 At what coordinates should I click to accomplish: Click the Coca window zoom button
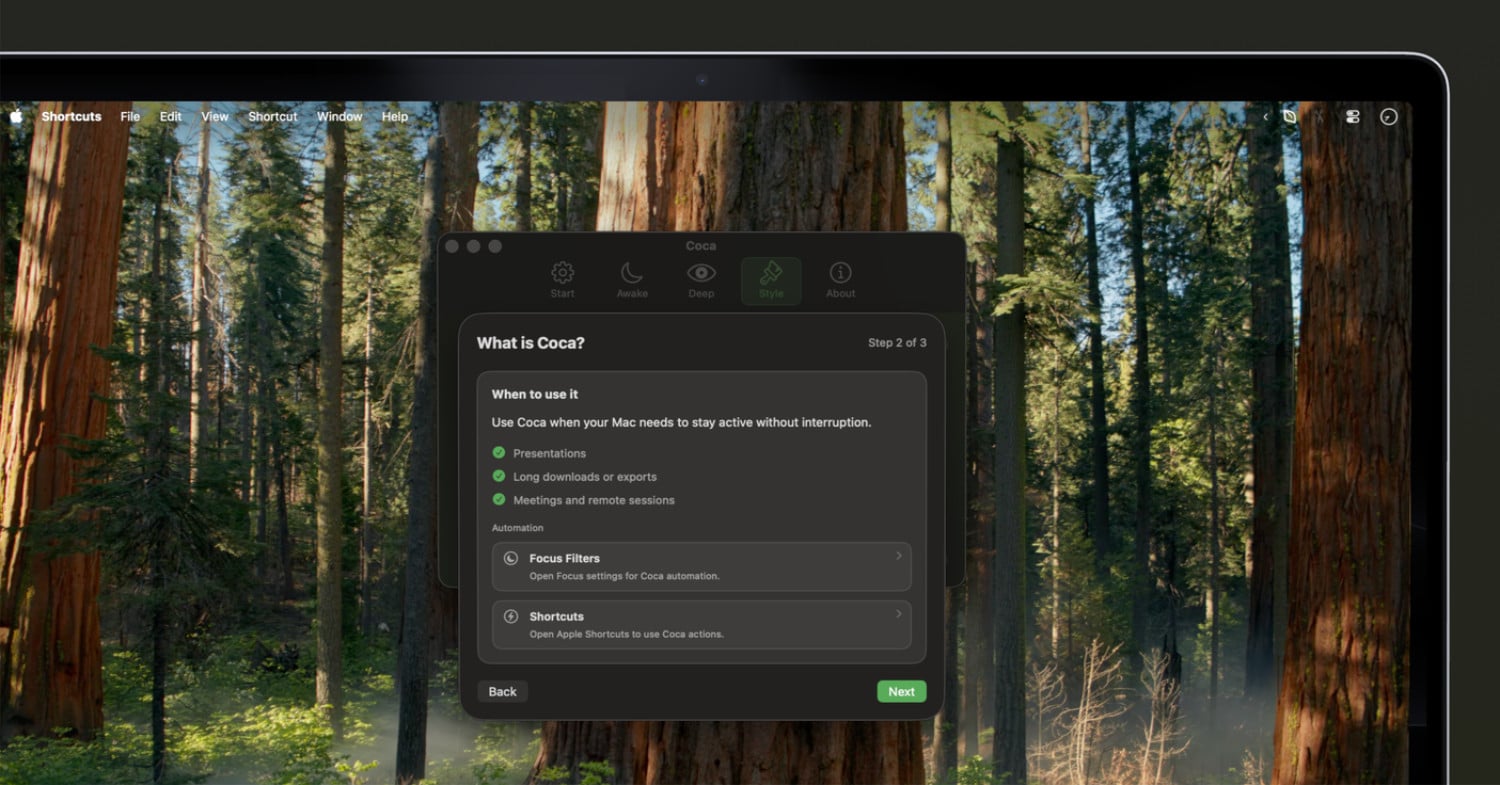[x=495, y=246]
